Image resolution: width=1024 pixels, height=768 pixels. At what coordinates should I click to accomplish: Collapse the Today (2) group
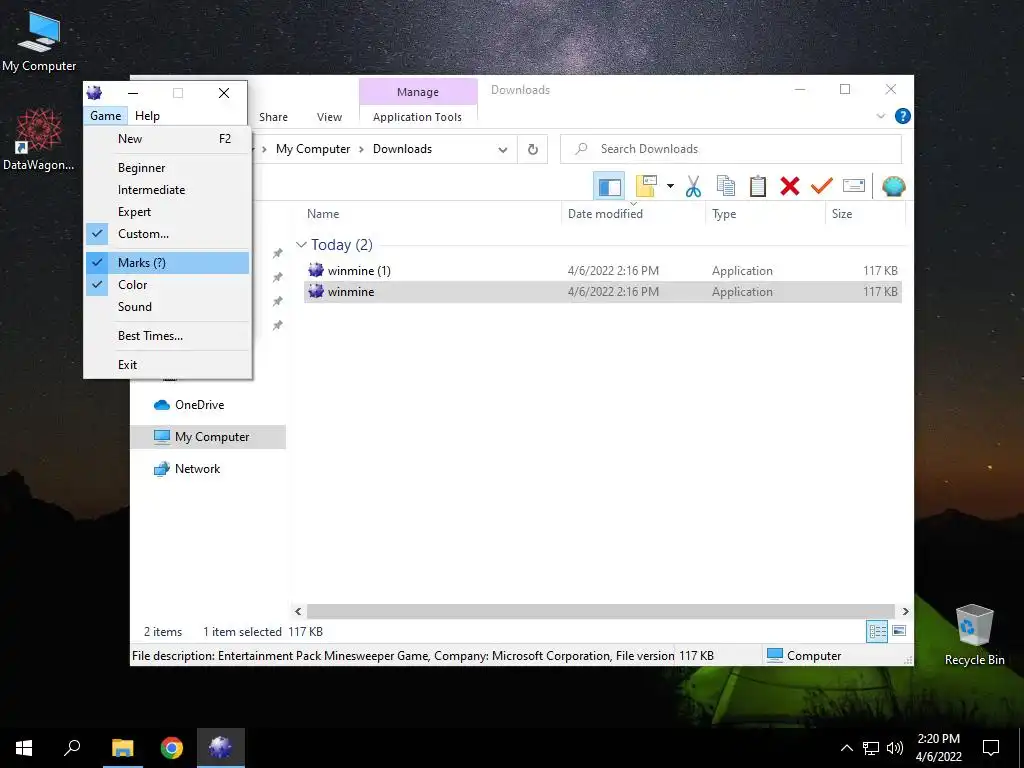(301, 245)
